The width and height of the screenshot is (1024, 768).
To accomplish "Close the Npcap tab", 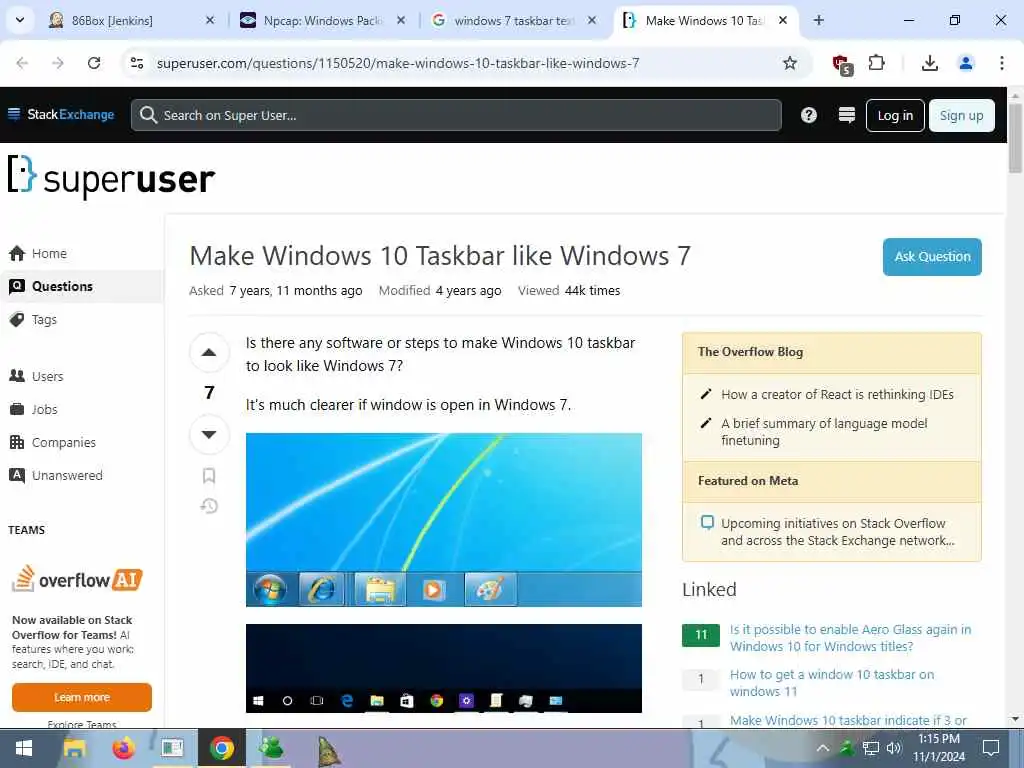I will coord(401,20).
